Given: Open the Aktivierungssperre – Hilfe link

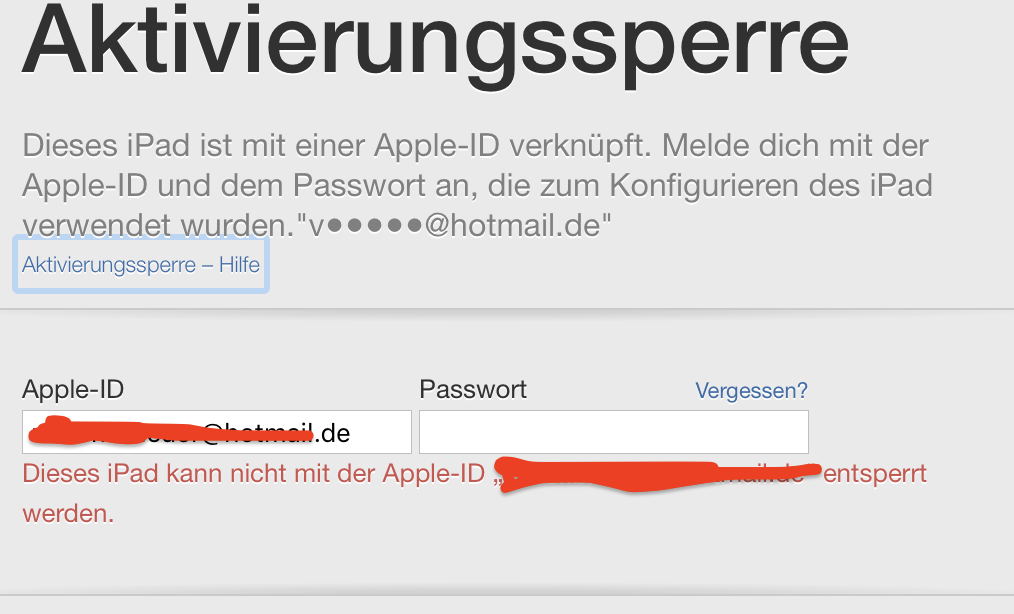Looking at the screenshot, I should click(x=141, y=265).
